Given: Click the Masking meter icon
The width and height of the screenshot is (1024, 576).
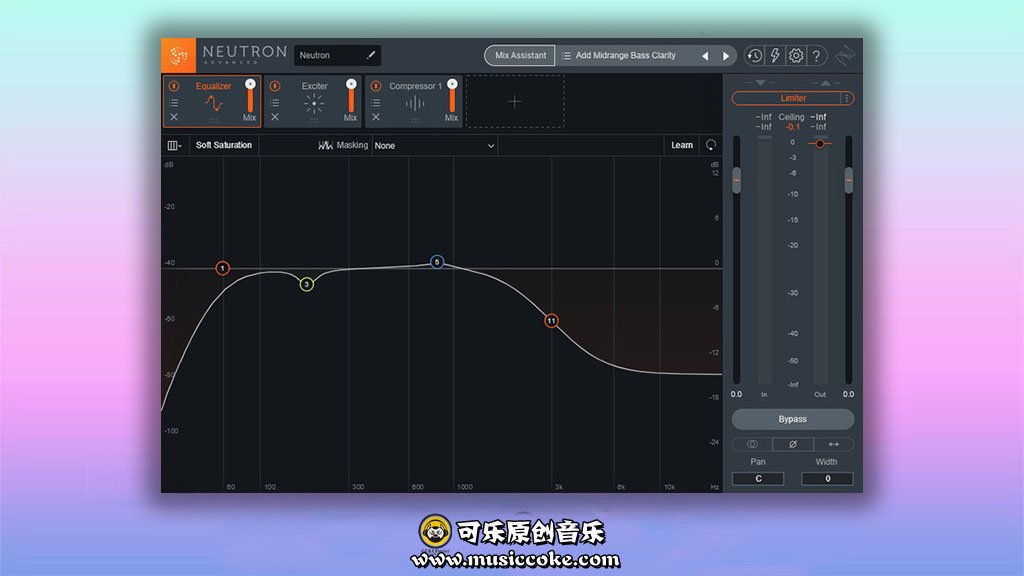Looking at the screenshot, I should tap(325, 146).
